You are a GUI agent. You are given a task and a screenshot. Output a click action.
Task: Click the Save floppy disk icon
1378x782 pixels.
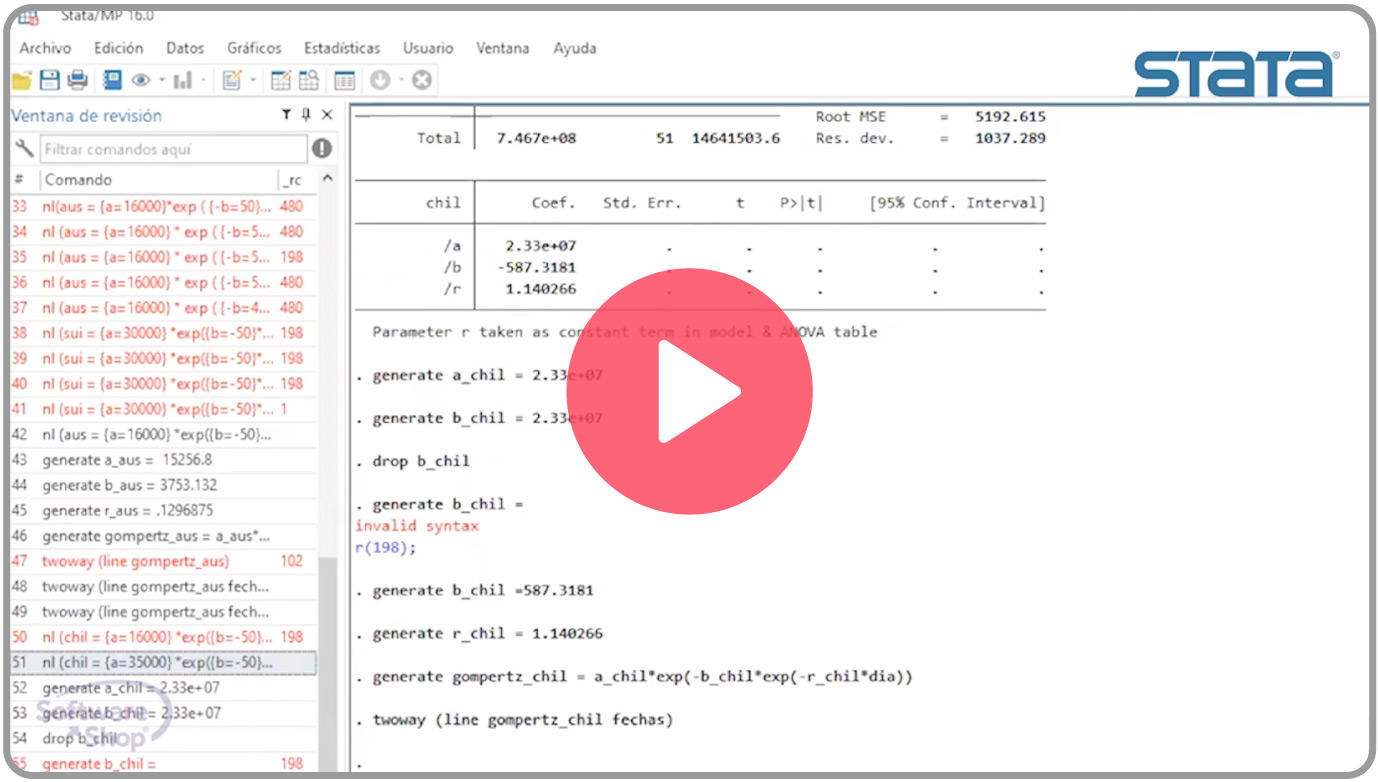pyautogui.click(x=49, y=80)
